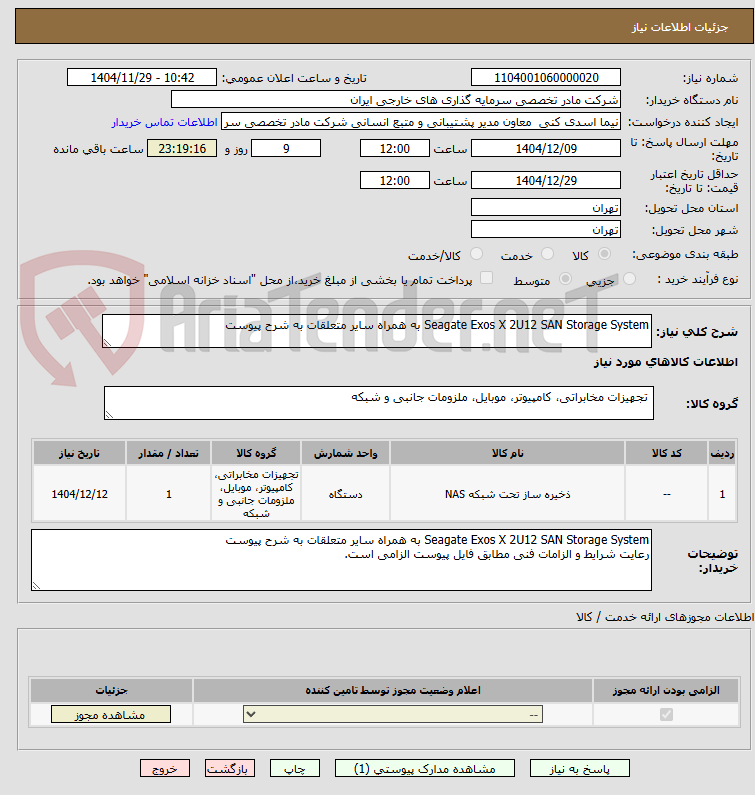Click the بازگشت back button
This screenshot has width=755, height=795.
(x=230, y=769)
